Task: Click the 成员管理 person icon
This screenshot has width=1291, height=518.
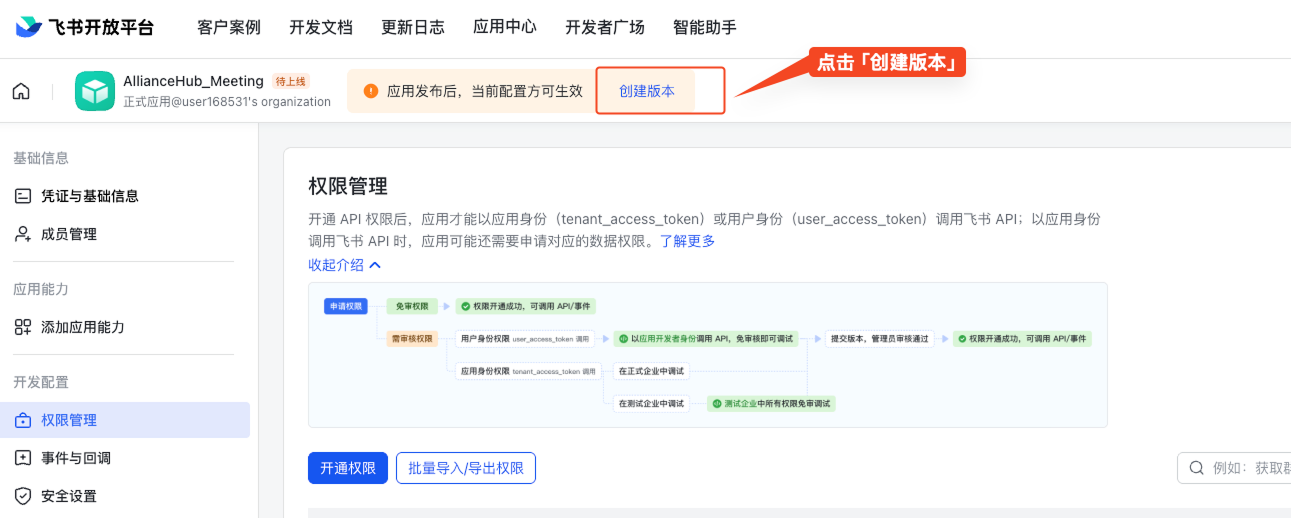Action: click(x=23, y=234)
